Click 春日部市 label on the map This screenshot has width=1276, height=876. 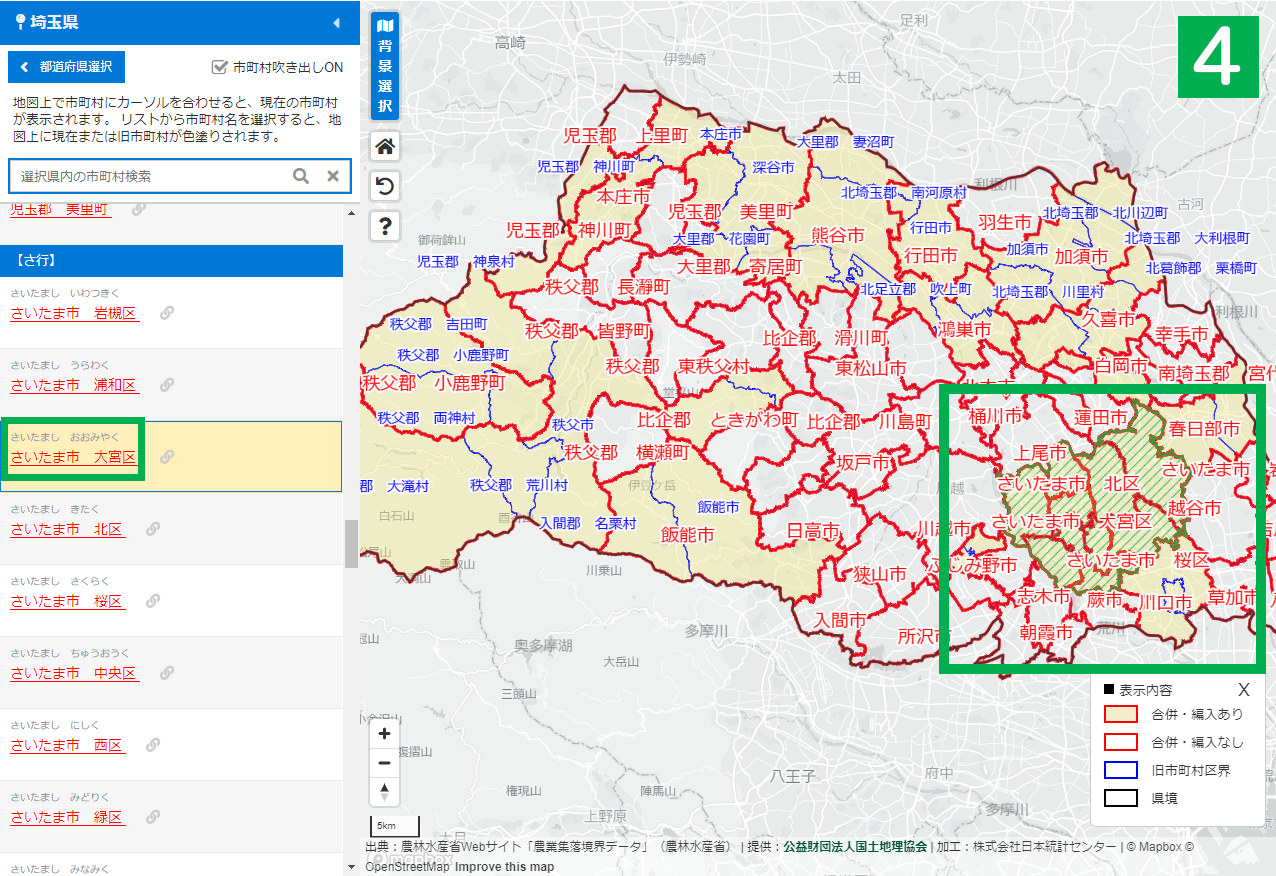tap(1204, 428)
